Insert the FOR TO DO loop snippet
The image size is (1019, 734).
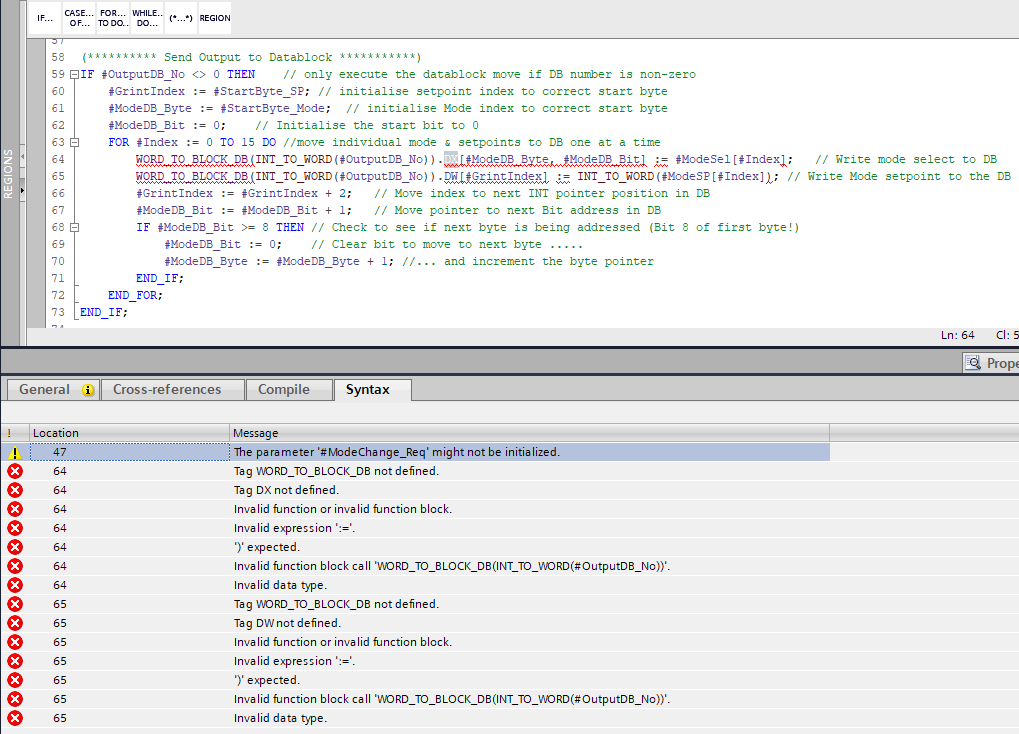[x=112, y=18]
